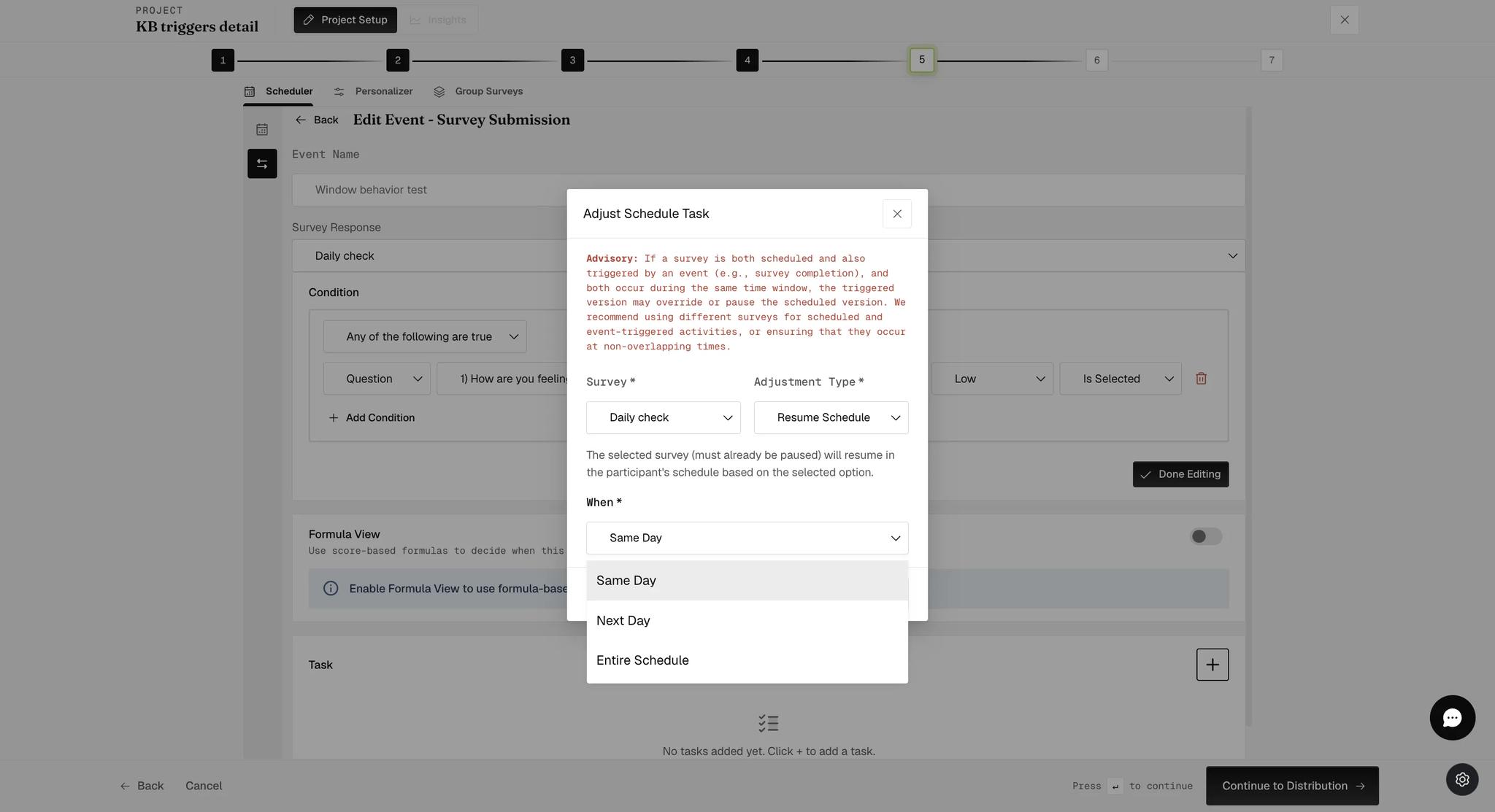This screenshot has width=1495, height=812.
Task: Open the settings gear icon
Action: [x=1462, y=779]
